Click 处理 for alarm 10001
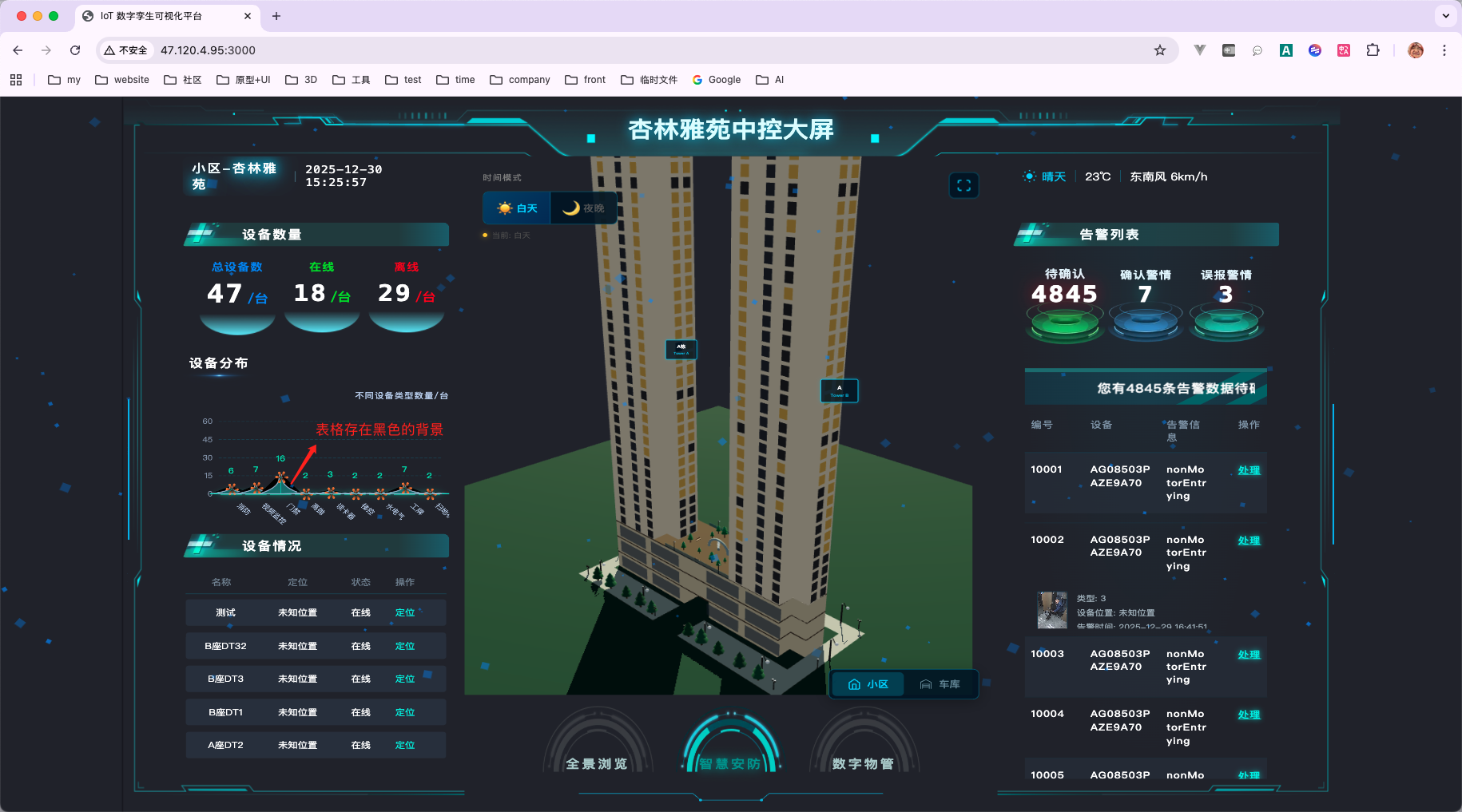This screenshot has height=812, width=1462. [x=1248, y=470]
